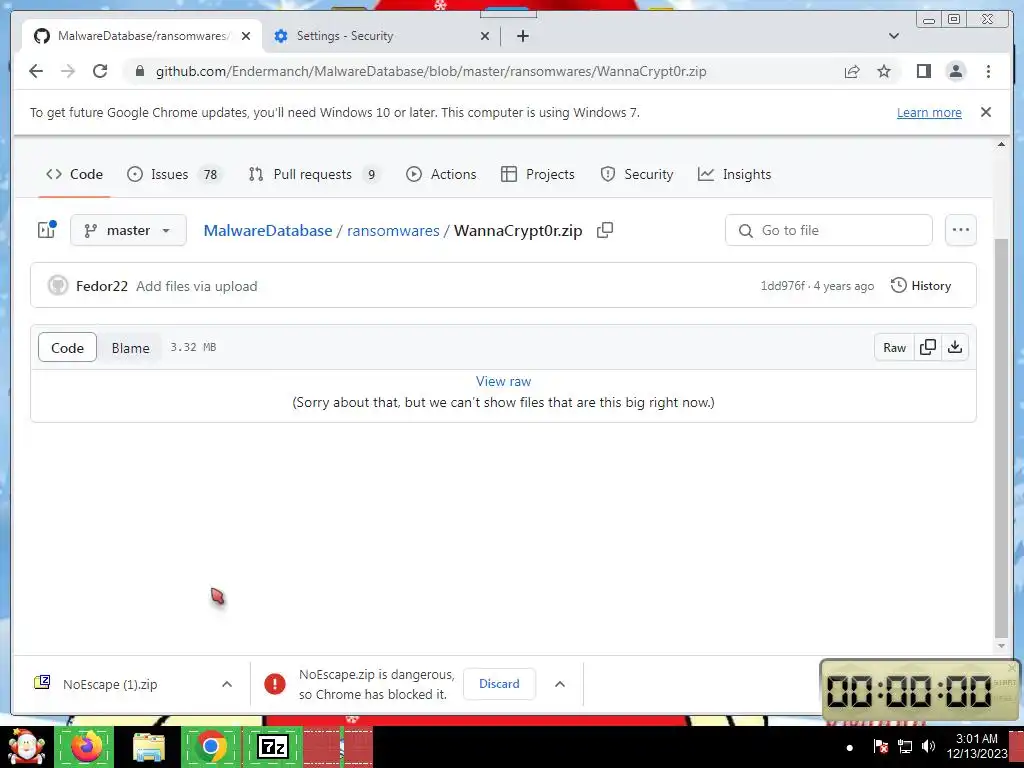Open the Add files via upload commit
1024x768 pixels.
tap(197, 286)
